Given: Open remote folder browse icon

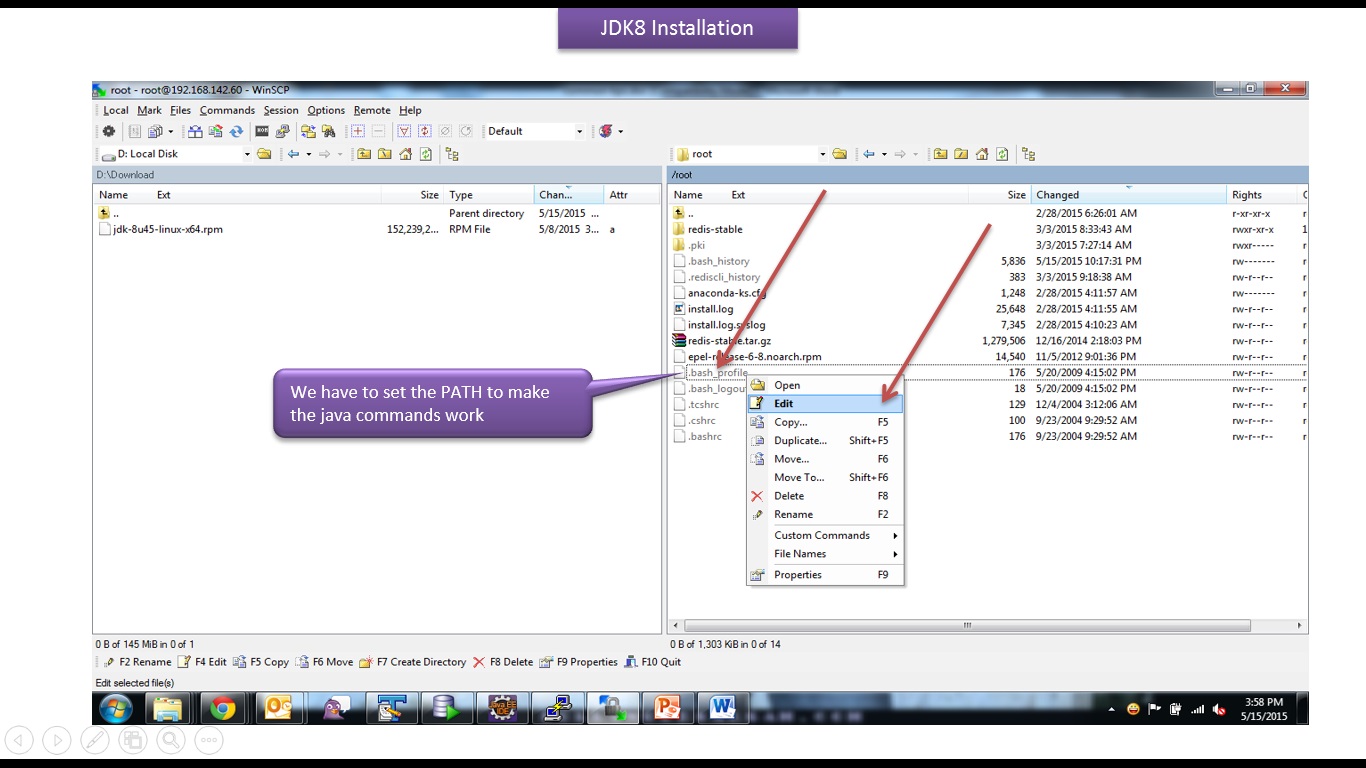Looking at the screenshot, I should point(839,154).
